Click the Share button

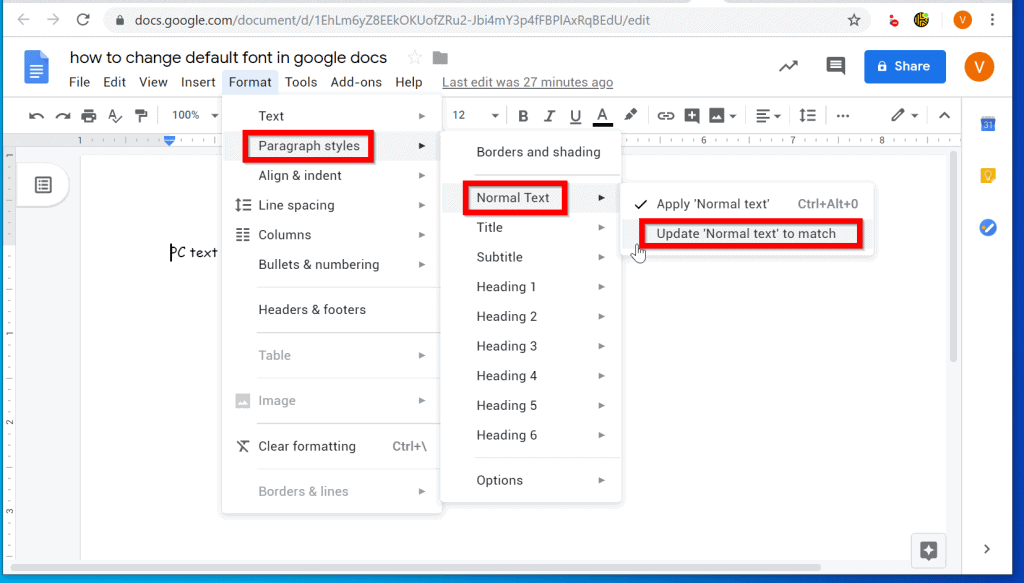(x=904, y=66)
